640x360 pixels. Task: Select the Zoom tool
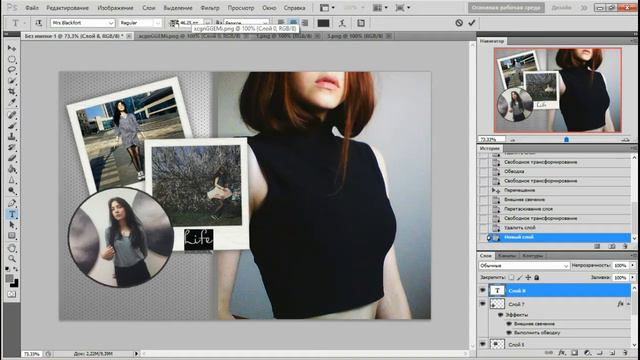pyautogui.click(x=12, y=259)
